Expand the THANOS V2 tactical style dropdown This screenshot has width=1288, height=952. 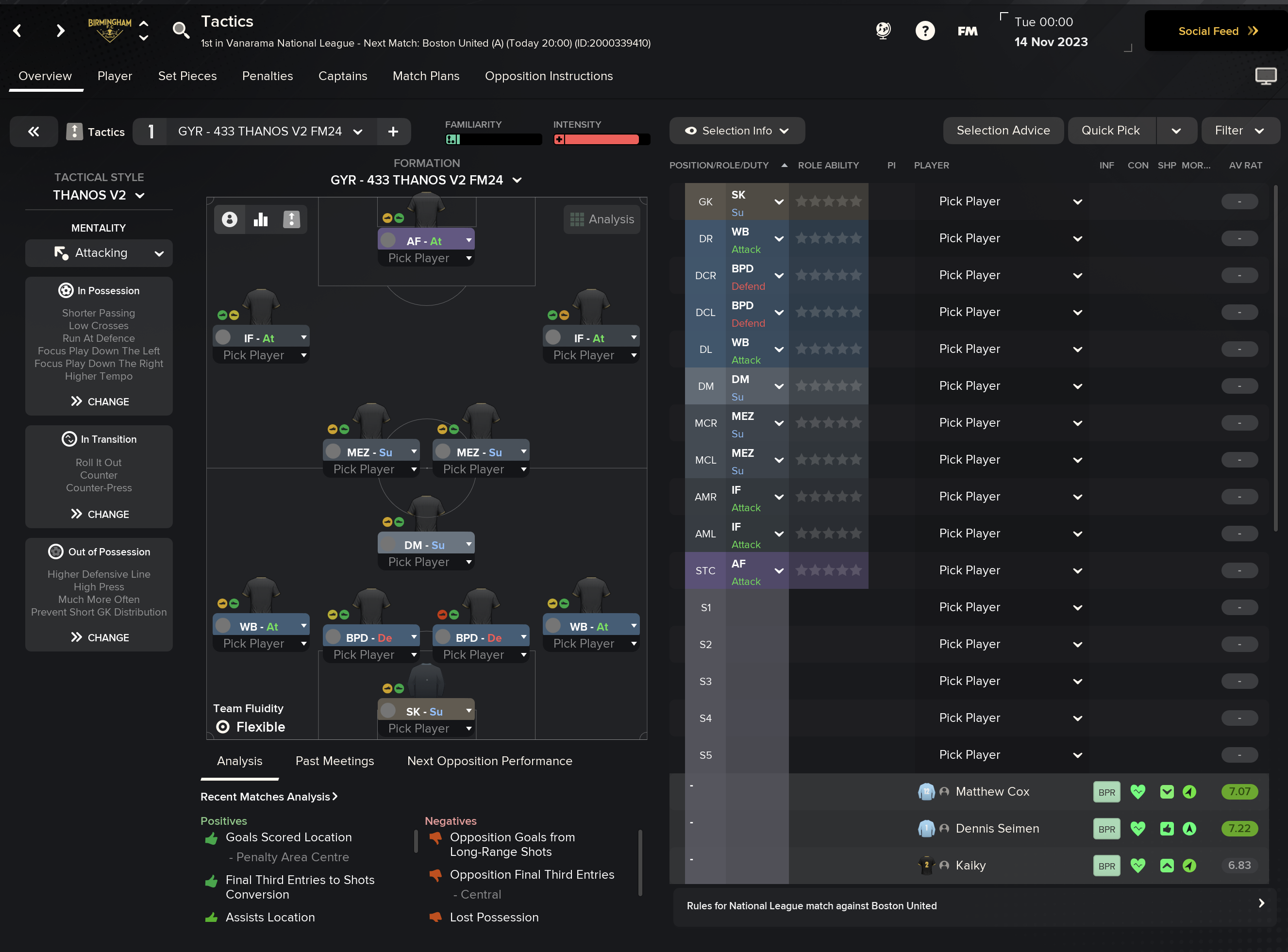pyautogui.click(x=99, y=195)
